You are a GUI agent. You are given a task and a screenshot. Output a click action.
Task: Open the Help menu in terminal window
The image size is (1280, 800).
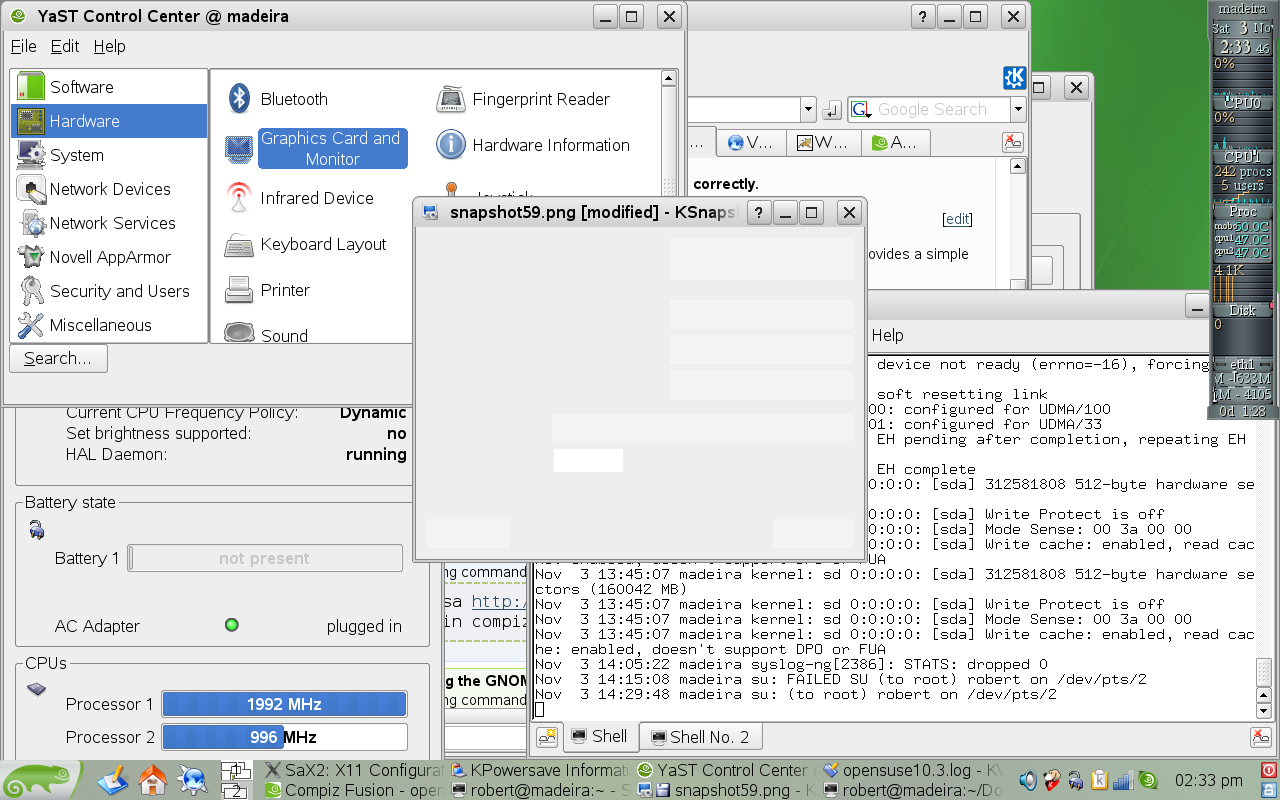pos(887,335)
